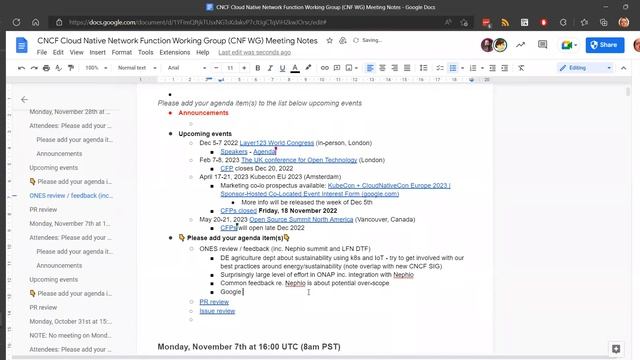Viewport: 640px width, 360px height.
Task: Open Open Source Summit North America link
Action: click(x=301, y=220)
